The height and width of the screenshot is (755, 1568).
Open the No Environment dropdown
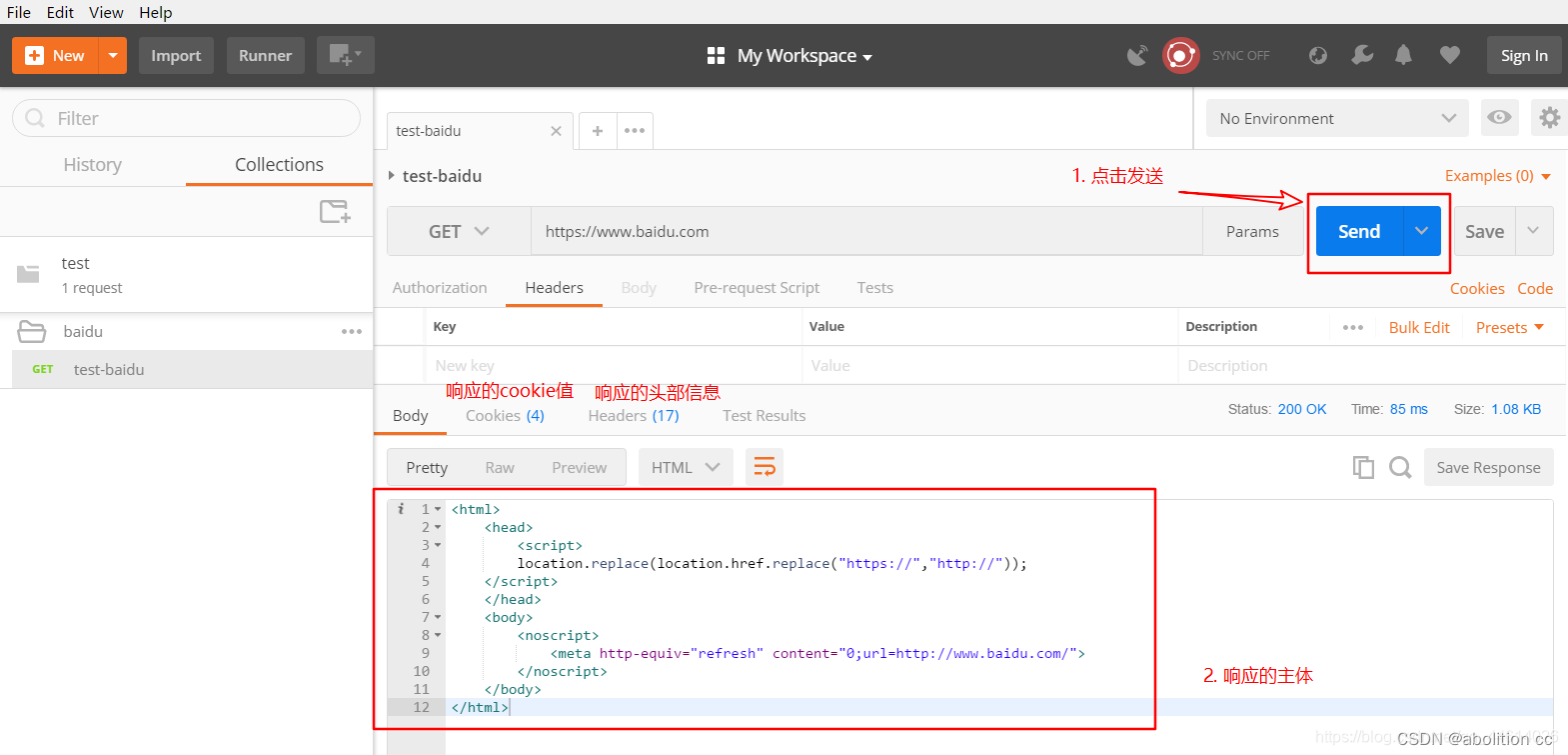coord(1337,118)
